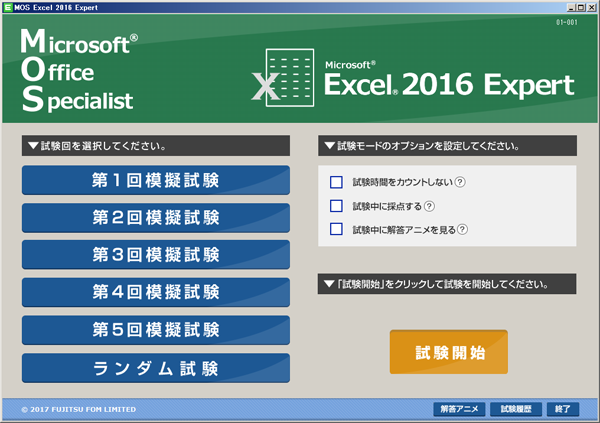Click the Excel spreadsheet logo in banner

tap(283, 78)
